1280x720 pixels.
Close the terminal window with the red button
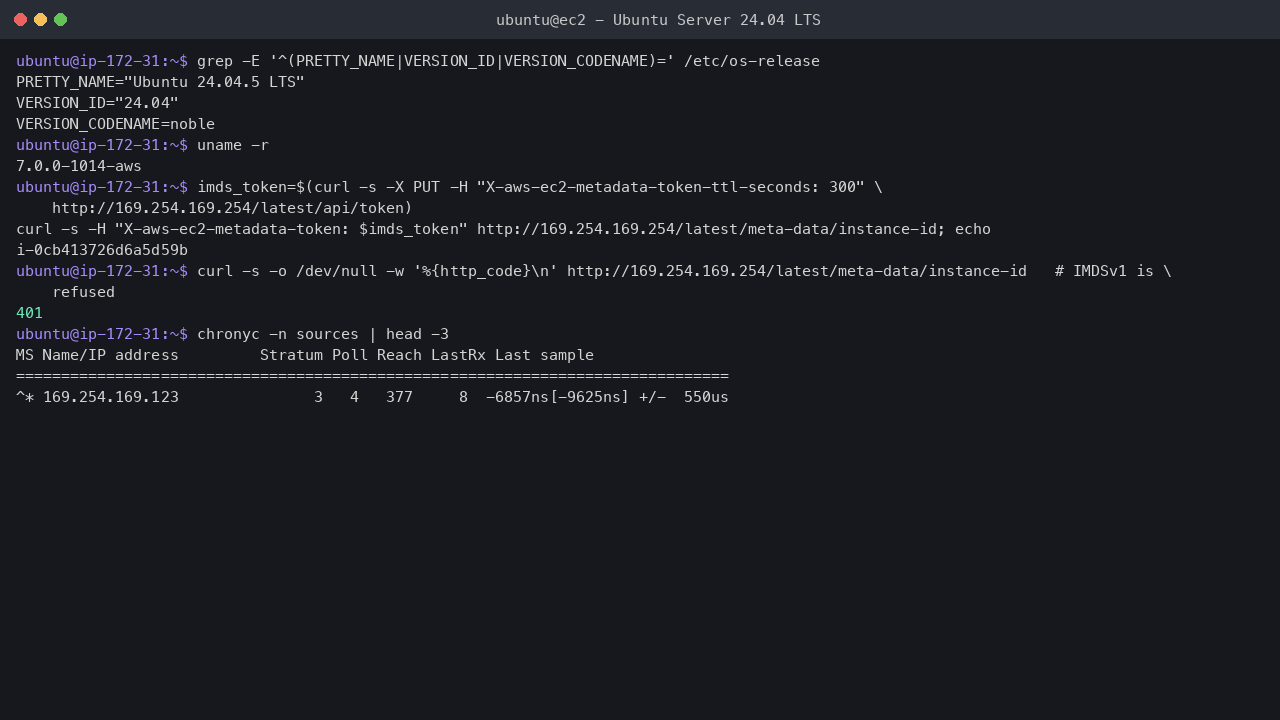point(20,20)
